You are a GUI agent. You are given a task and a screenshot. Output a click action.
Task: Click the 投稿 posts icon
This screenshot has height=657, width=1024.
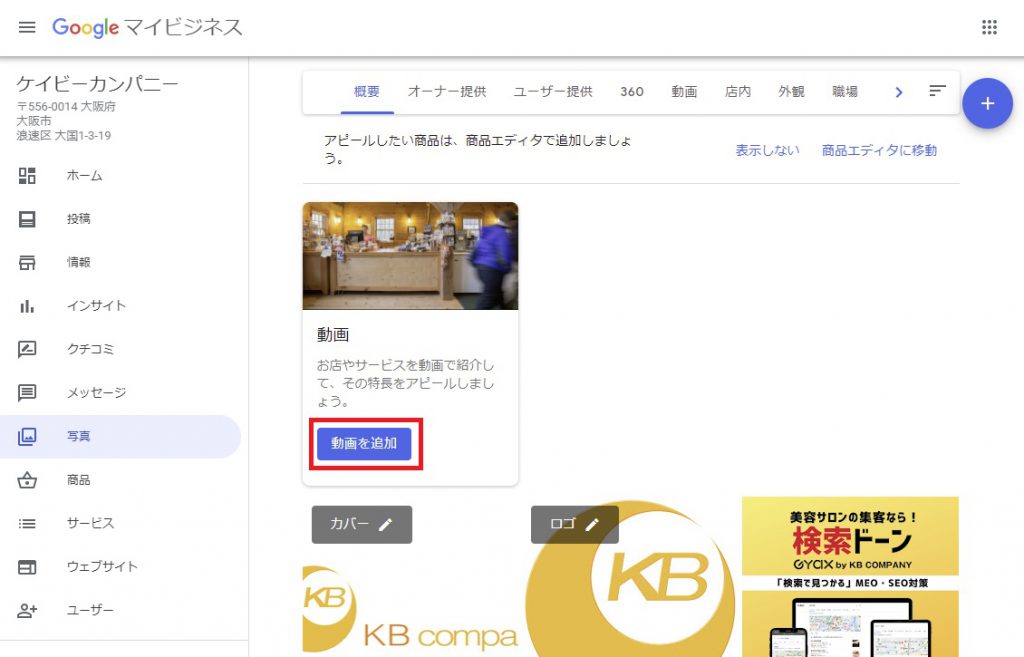[27, 219]
